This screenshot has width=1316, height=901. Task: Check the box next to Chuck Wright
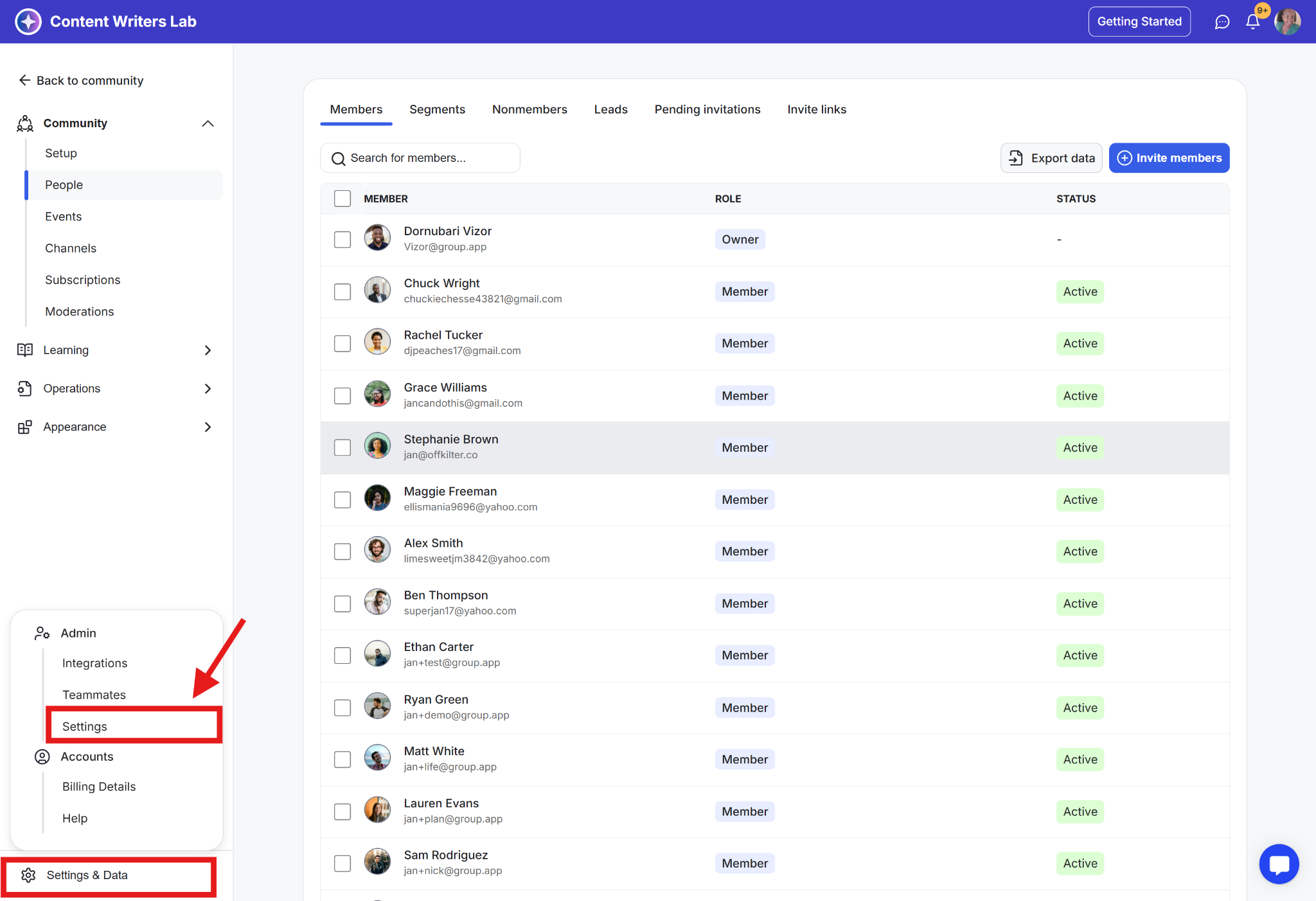[342, 292]
